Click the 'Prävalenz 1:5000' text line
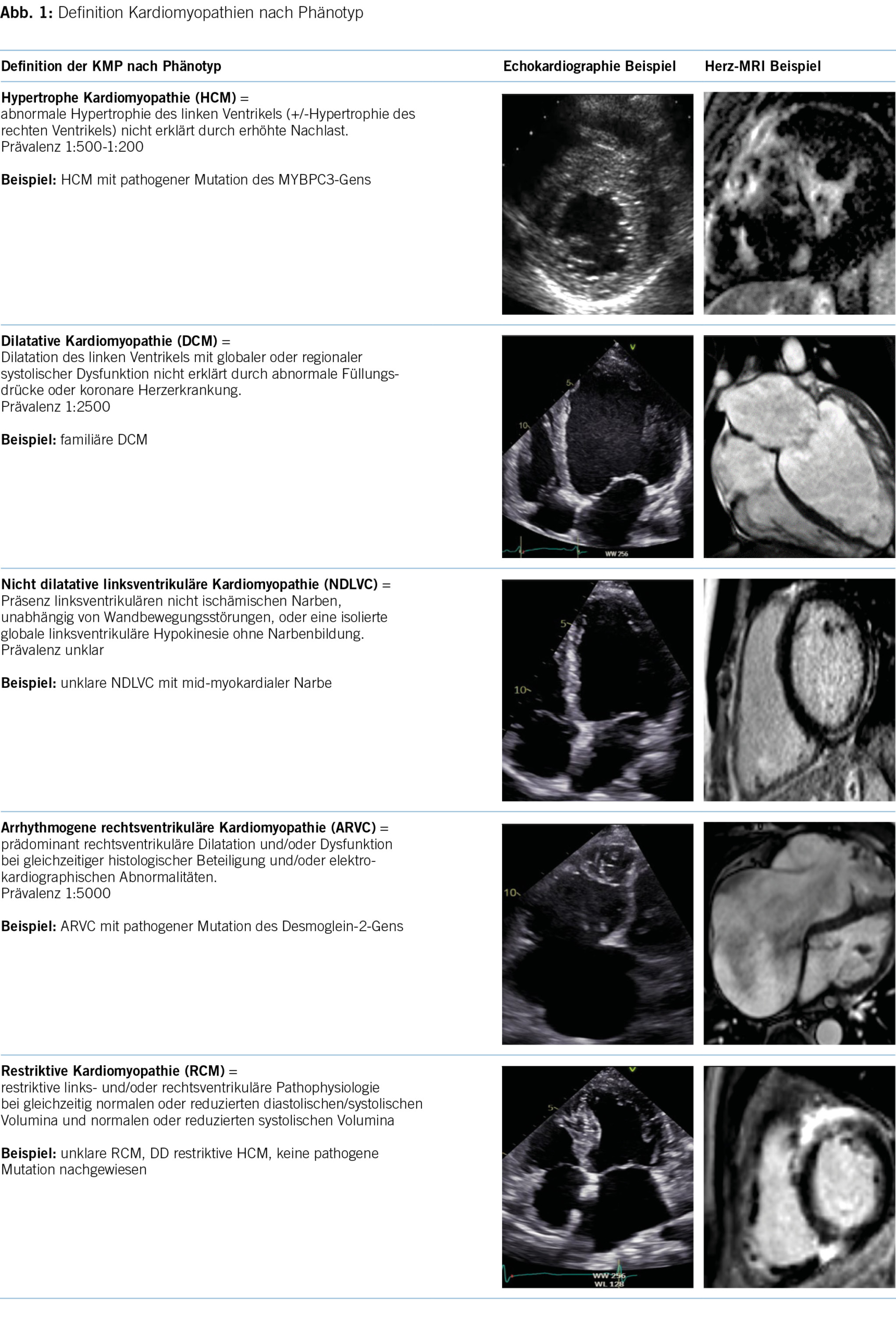Screen dimensions: 896x1334 click(x=56, y=893)
